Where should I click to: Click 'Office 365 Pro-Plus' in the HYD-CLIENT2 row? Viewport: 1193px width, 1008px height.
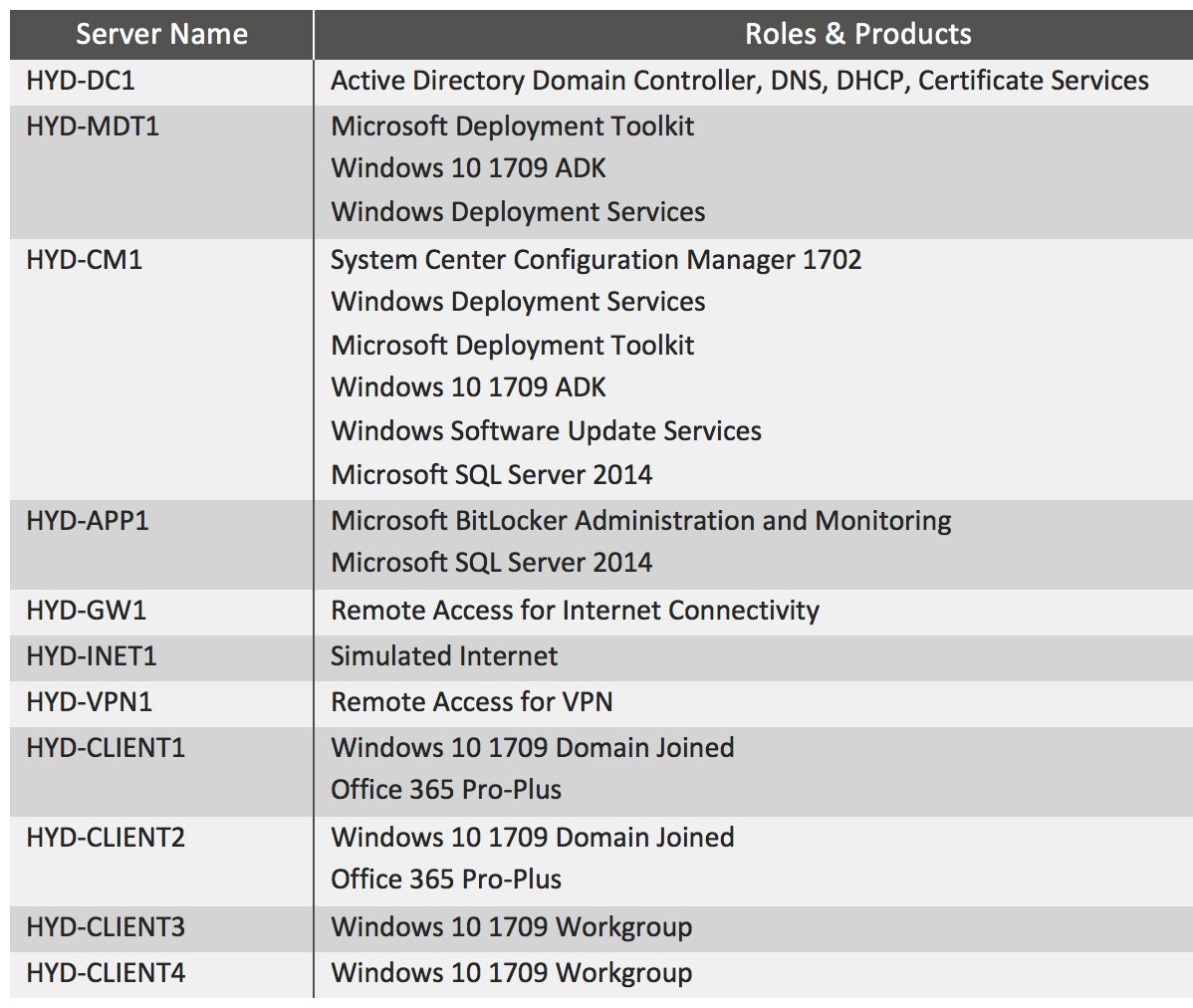(446, 880)
